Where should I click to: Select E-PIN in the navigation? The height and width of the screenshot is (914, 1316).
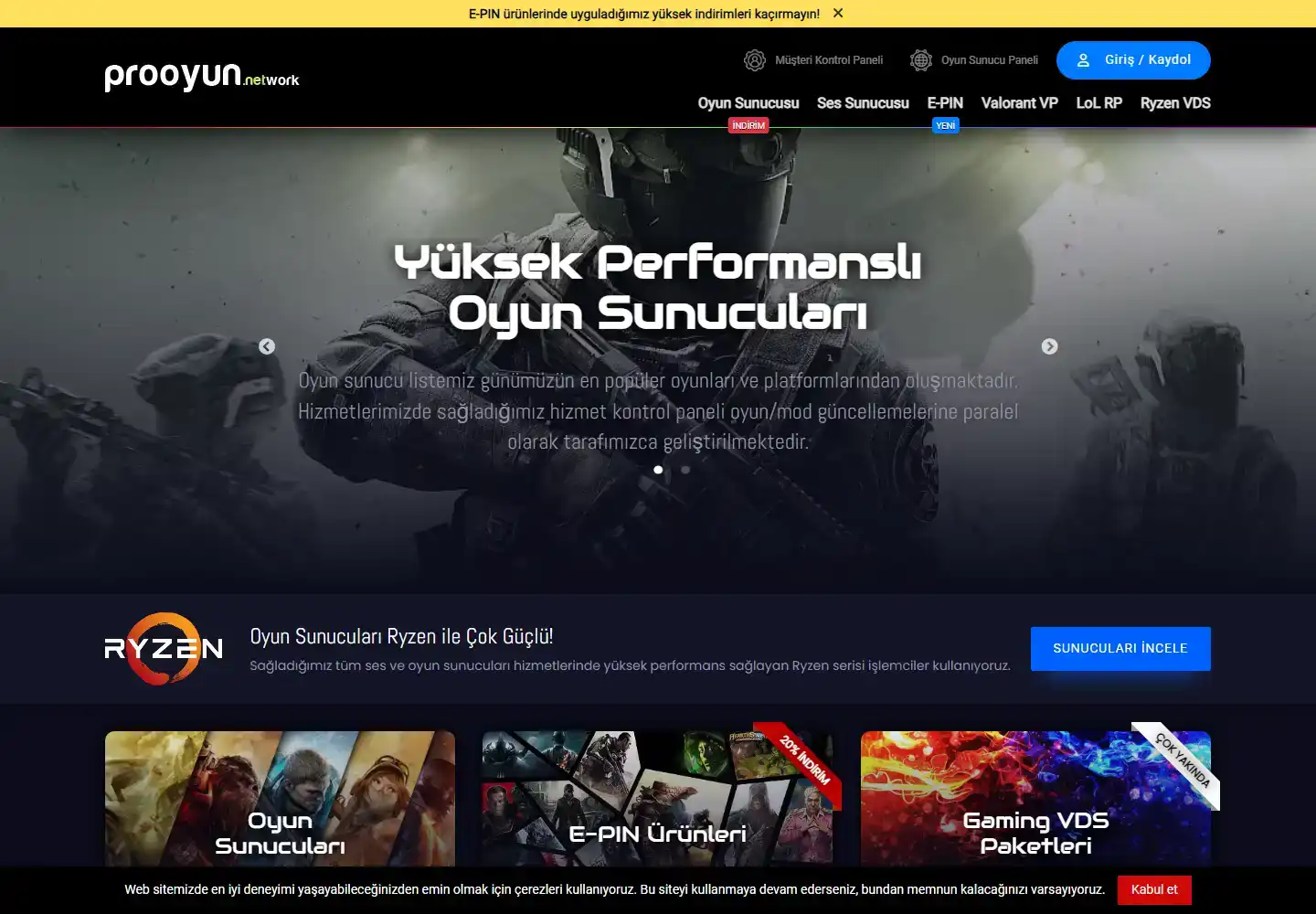(x=945, y=103)
